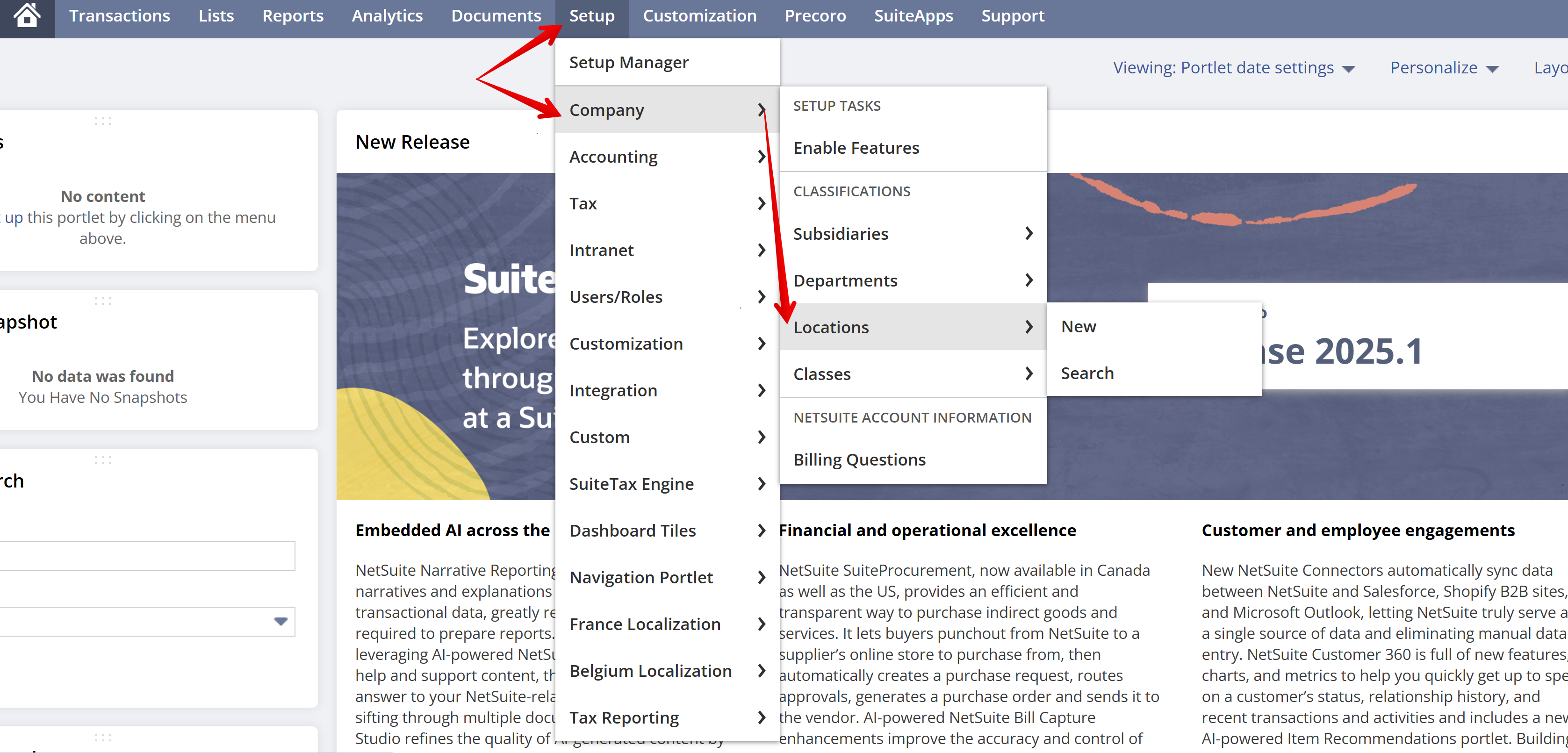Expand the Intranet submenu
This screenshot has width=1568, height=753.
coord(667,250)
